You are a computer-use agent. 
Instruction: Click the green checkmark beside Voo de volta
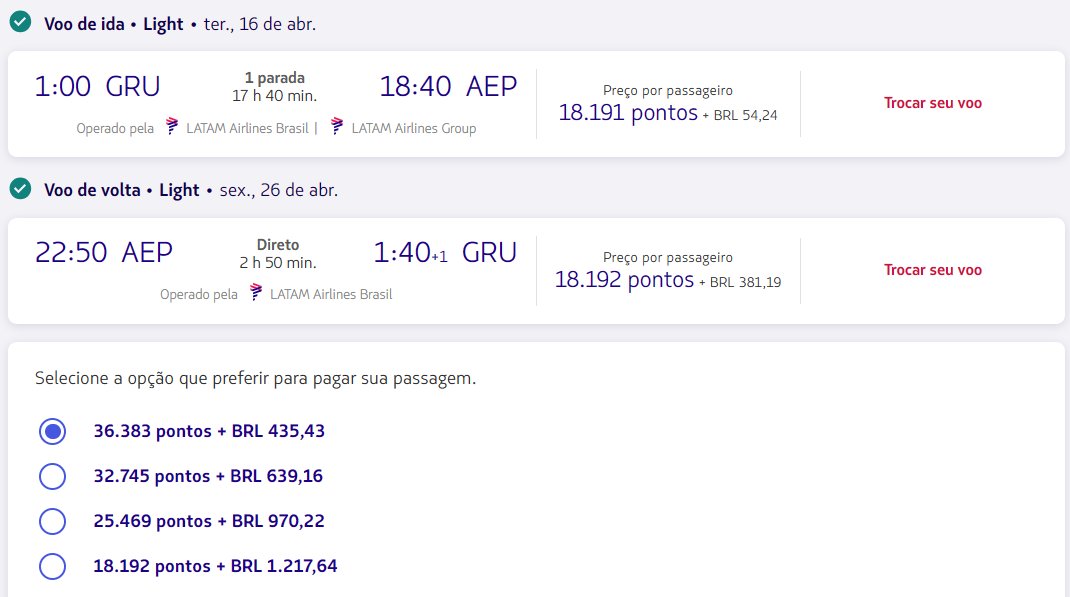point(20,188)
